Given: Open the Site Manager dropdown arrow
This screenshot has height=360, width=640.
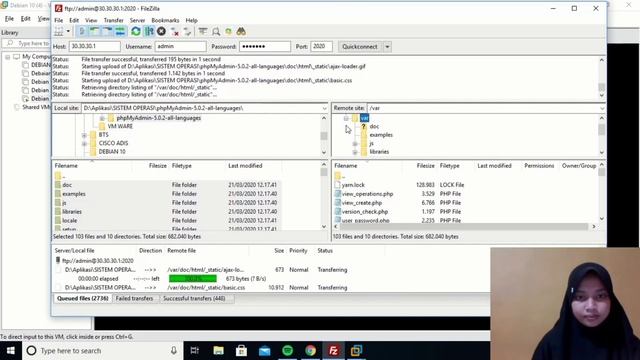Looking at the screenshot, I should coord(68,31).
